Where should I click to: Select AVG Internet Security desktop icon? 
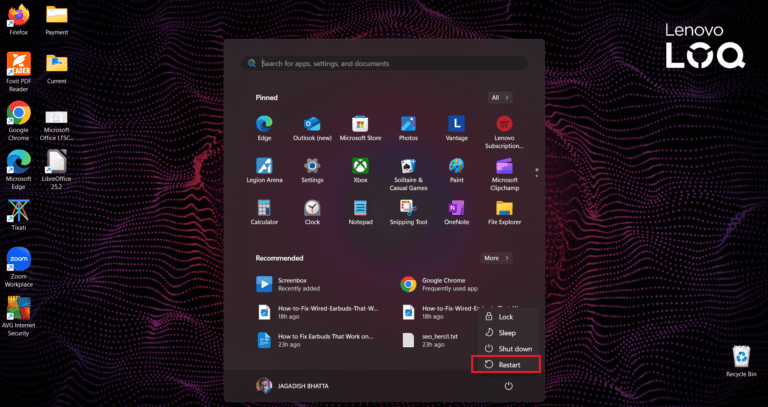click(19, 316)
